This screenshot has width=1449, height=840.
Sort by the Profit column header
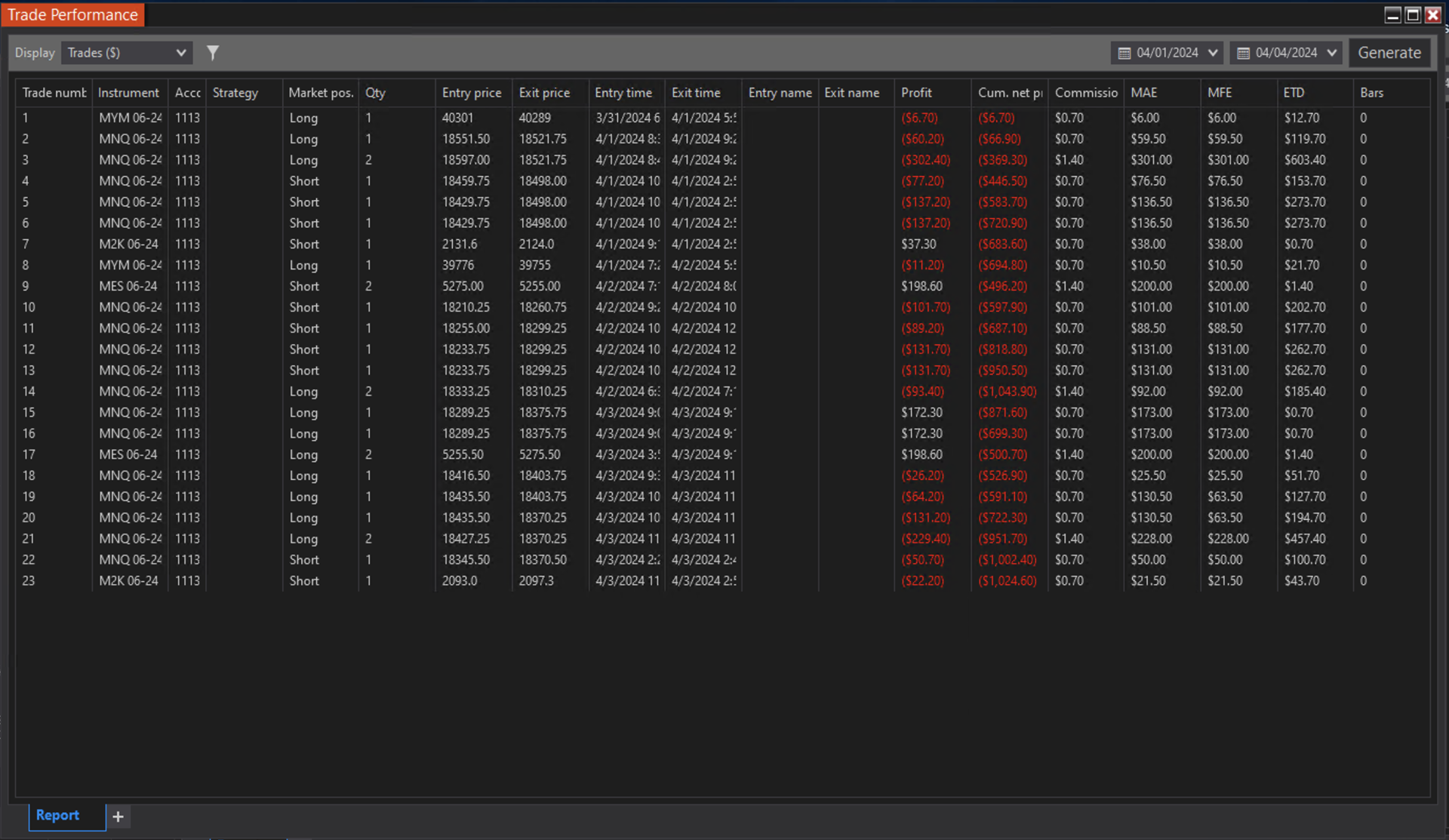coord(916,93)
